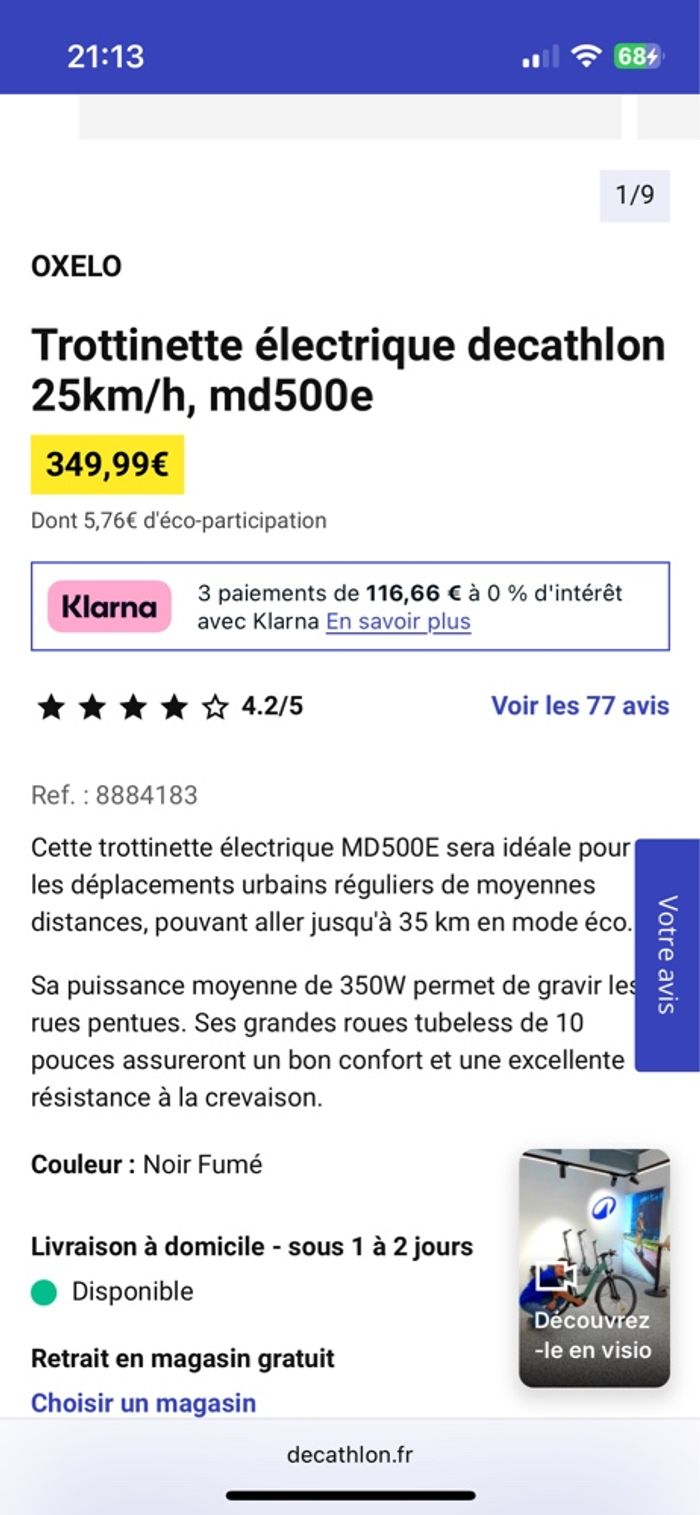700x1515 pixels.
Task: Open Voir les 77 avis
Action: (578, 706)
